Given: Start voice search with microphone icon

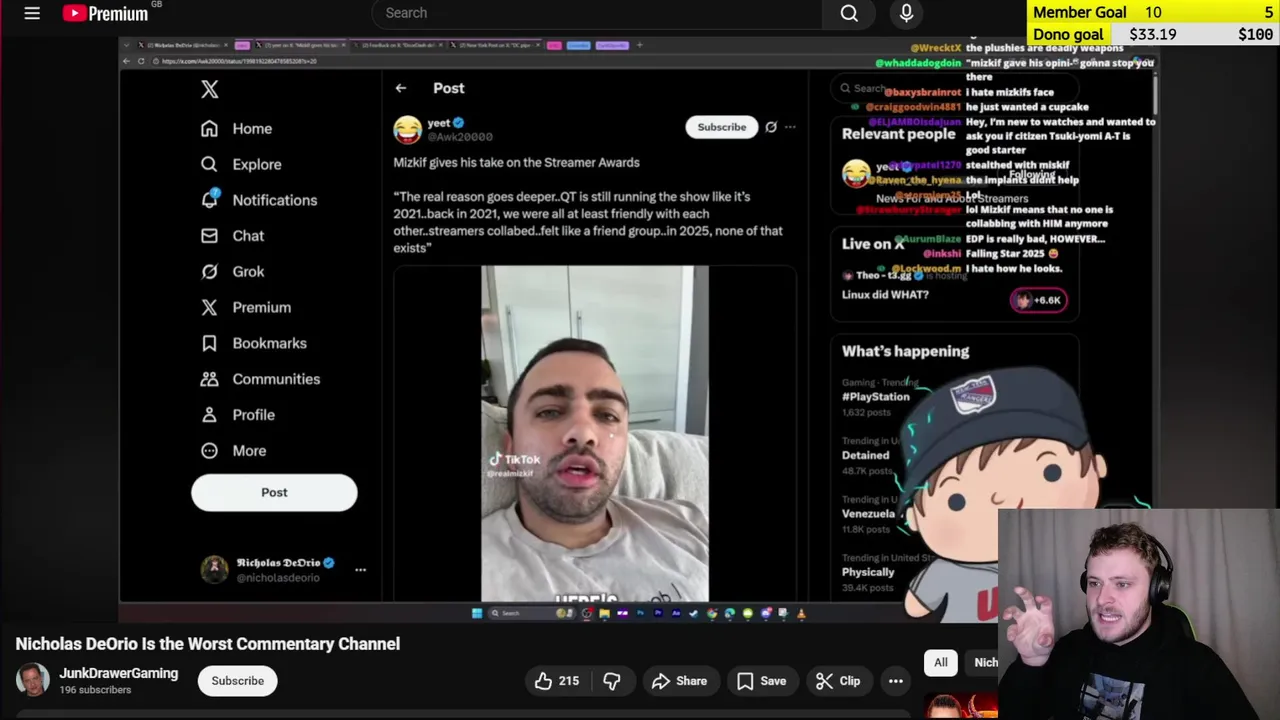Looking at the screenshot, I should pos(906,13).
